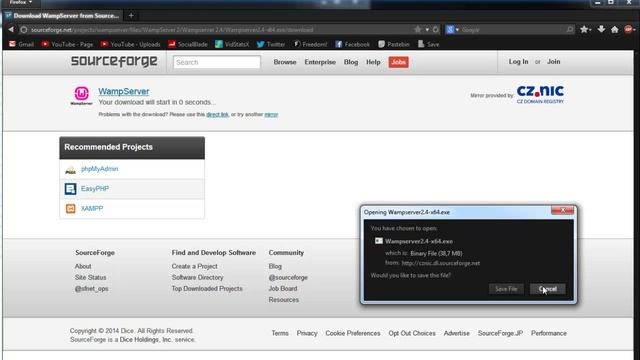This screenshot has width=640, height=360.
Task: Click the XAMPP project icon
Action: tap(70, 209)
